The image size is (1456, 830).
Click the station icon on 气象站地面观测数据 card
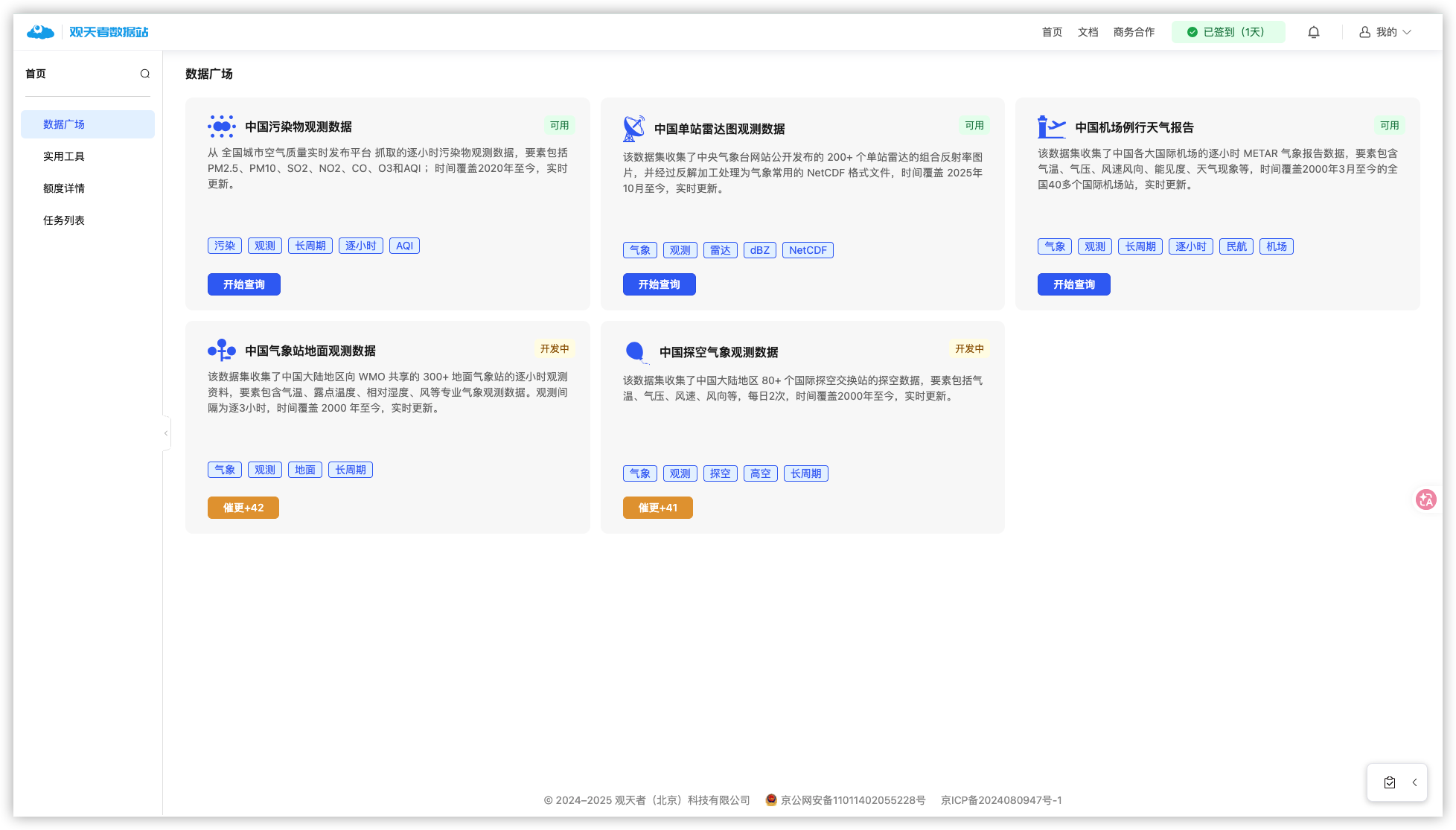[x=220, y=349]
